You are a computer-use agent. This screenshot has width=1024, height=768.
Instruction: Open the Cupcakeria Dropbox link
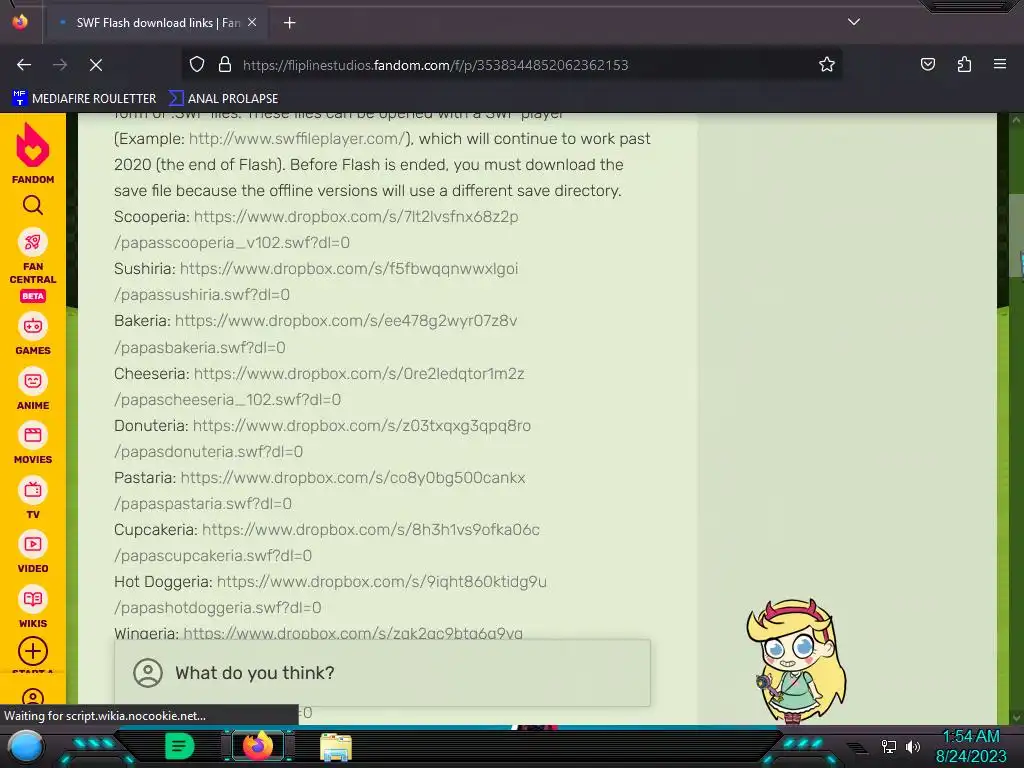371,530
